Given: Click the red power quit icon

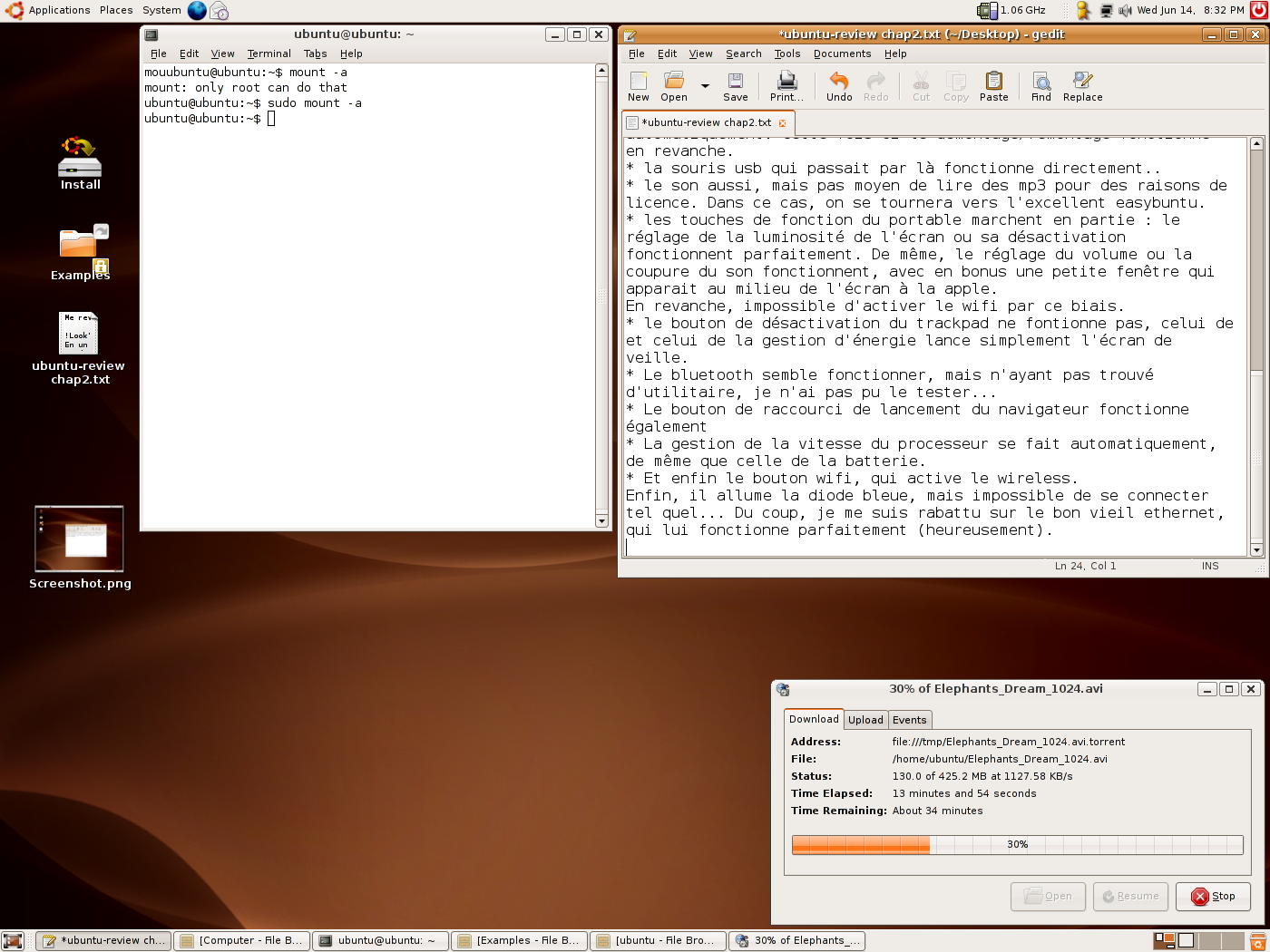Looking at the screenshot, I should [1258, 11].
